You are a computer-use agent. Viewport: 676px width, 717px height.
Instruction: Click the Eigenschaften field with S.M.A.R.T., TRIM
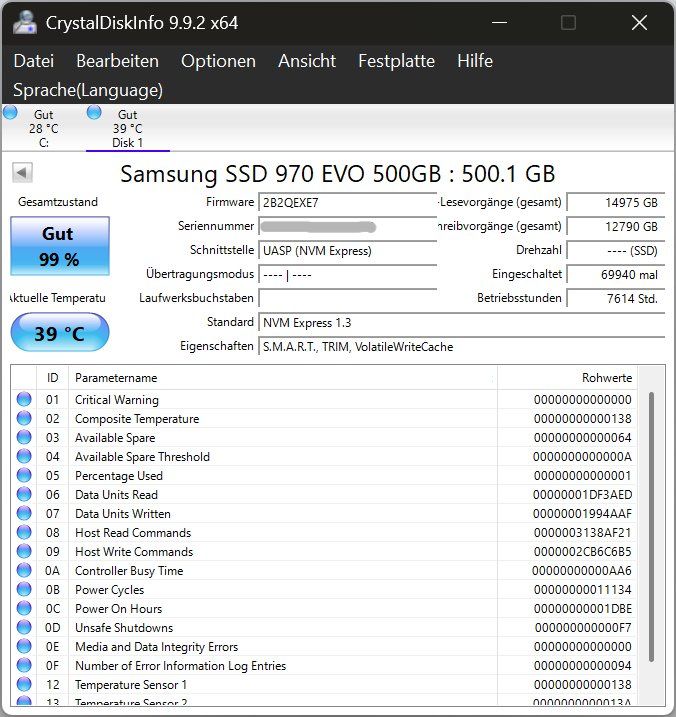pyautogui.click(x=461, y=347)
